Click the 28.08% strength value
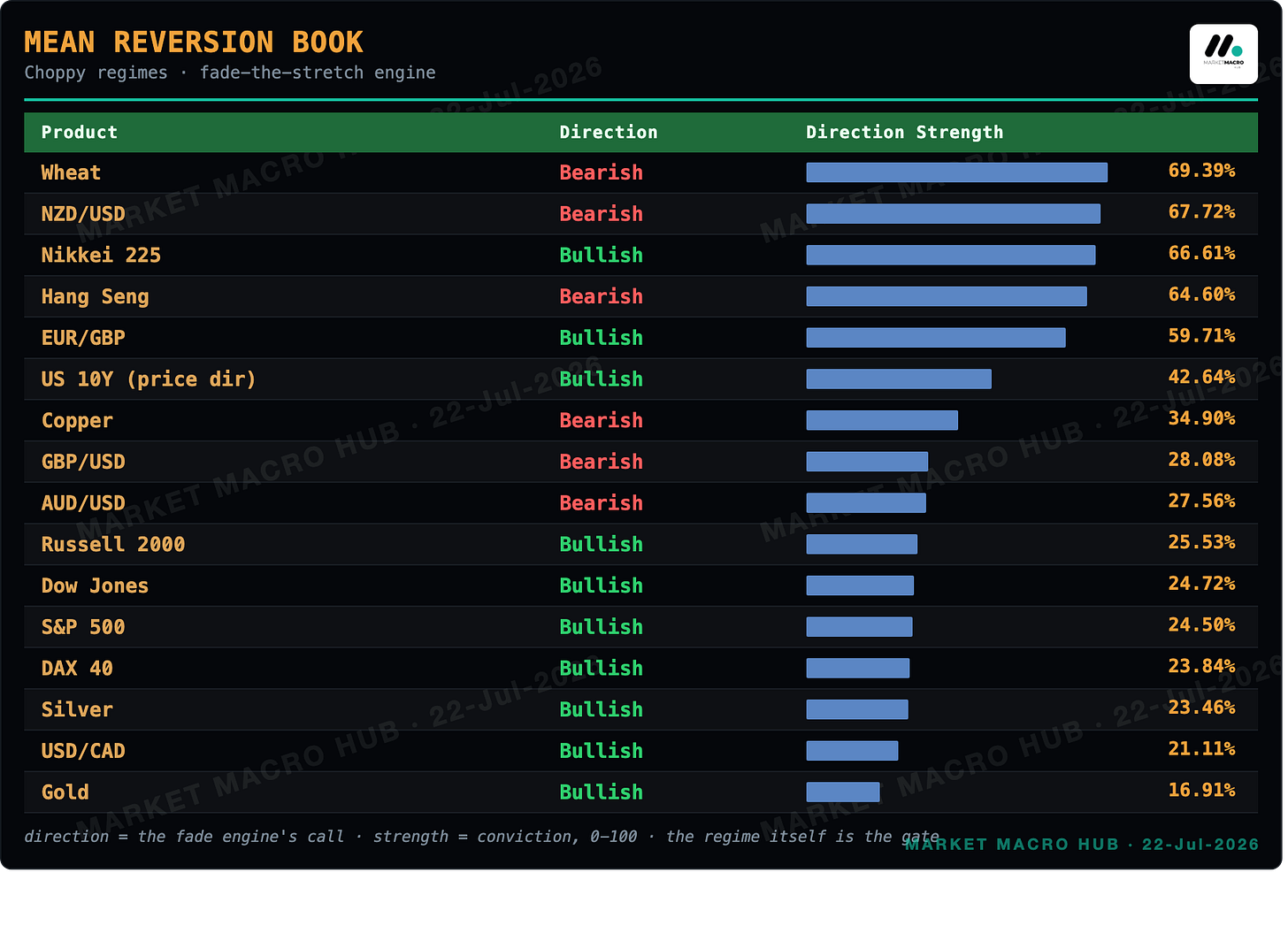Screen dimensions: 1288x926 tap(1201, 460)
